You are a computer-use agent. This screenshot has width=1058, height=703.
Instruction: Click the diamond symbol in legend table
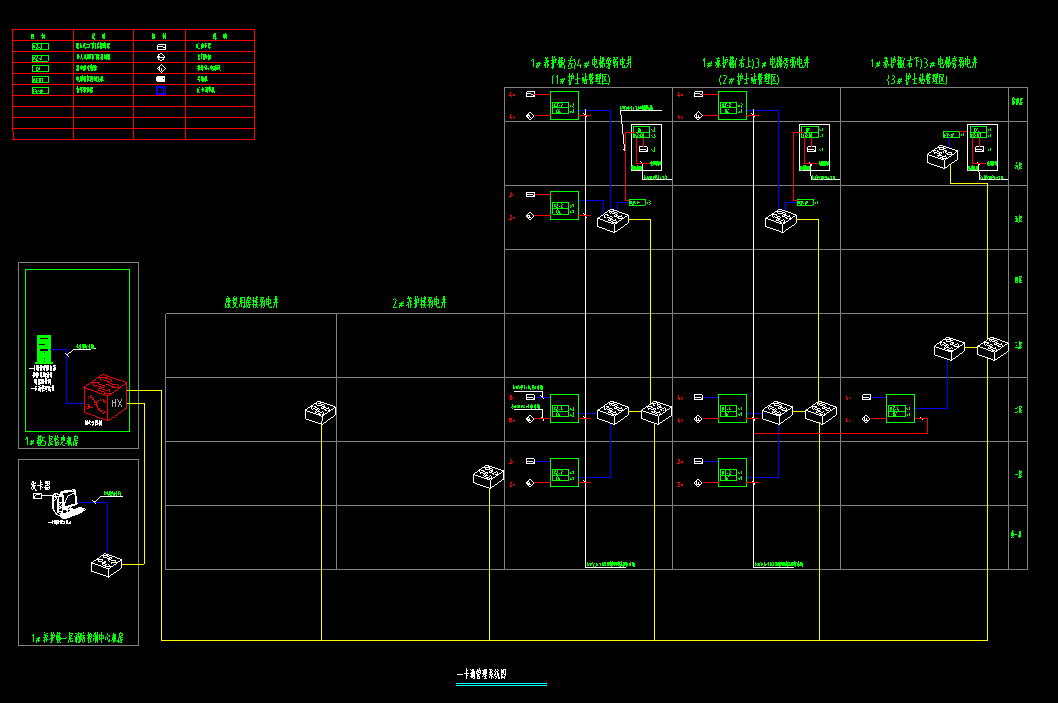click(x=160, y=68)
